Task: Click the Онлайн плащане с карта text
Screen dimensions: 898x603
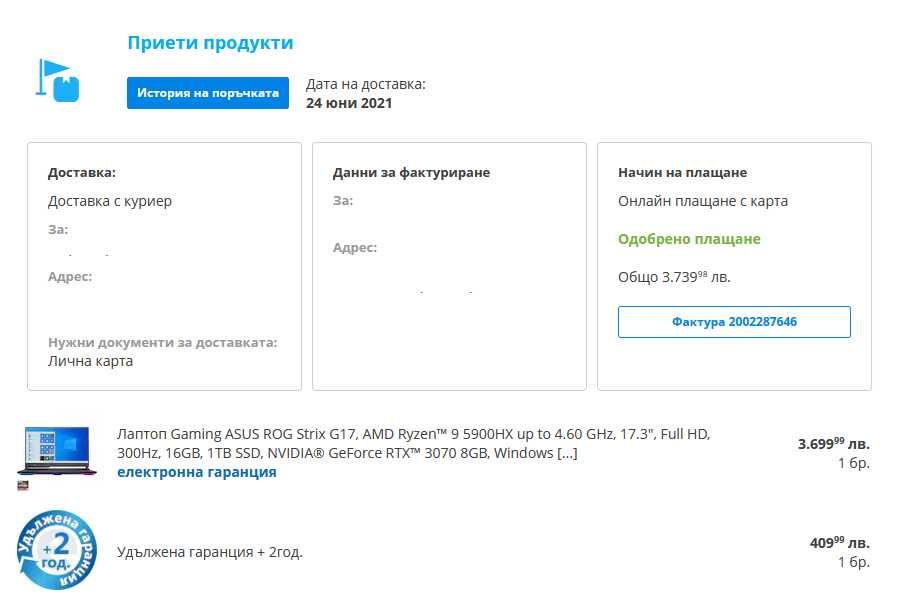Action: (703, 201)
